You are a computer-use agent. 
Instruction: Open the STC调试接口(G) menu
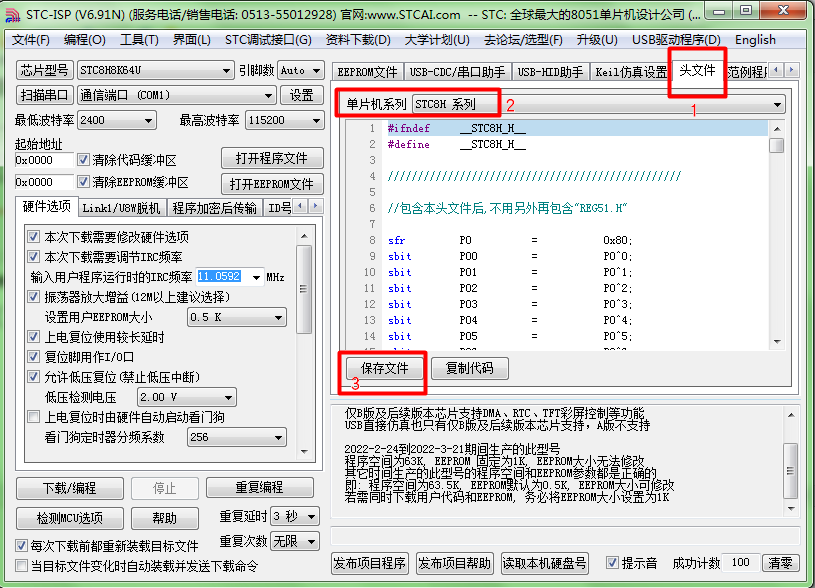click(x=268, y=40)
